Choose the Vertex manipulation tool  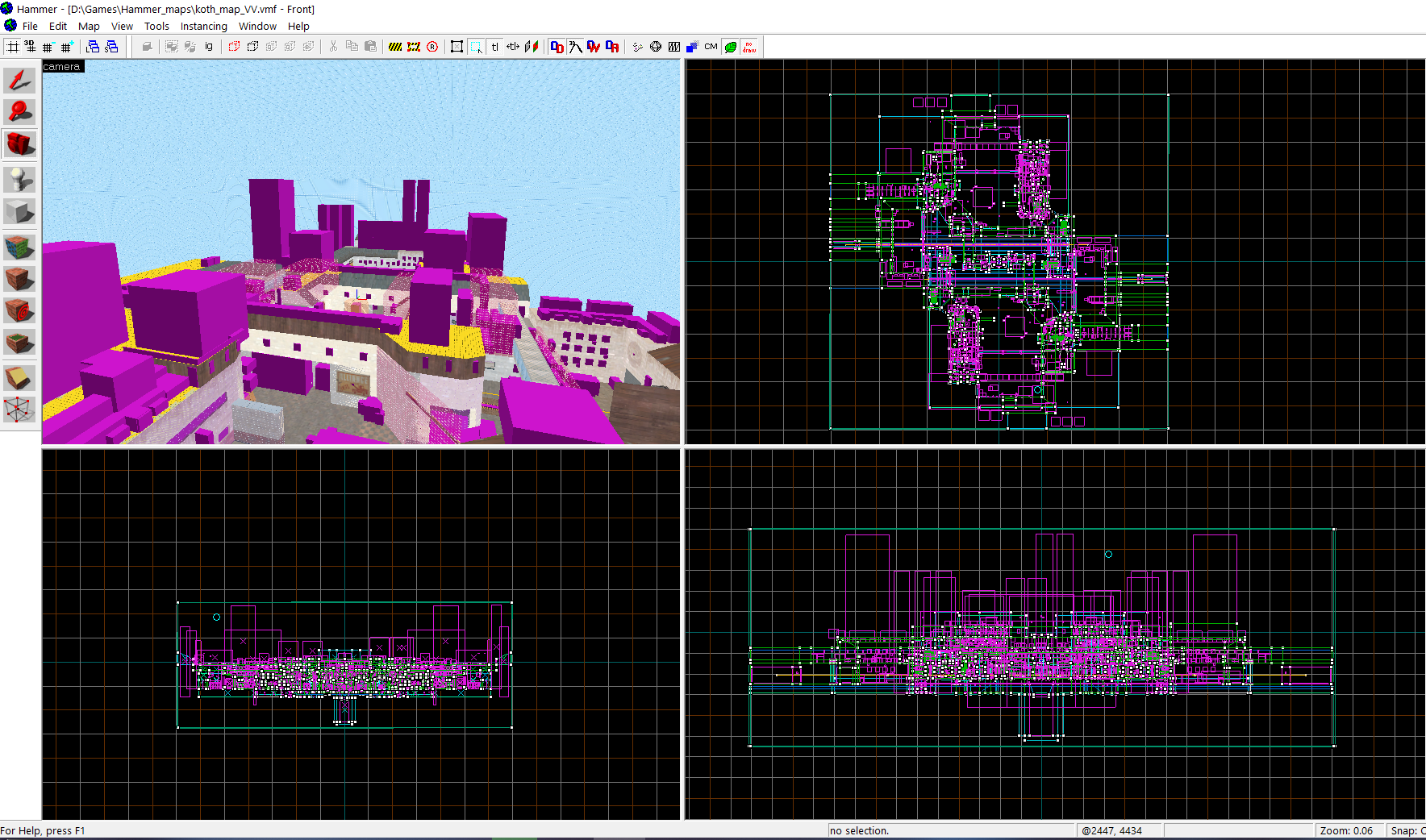[19, 410]
